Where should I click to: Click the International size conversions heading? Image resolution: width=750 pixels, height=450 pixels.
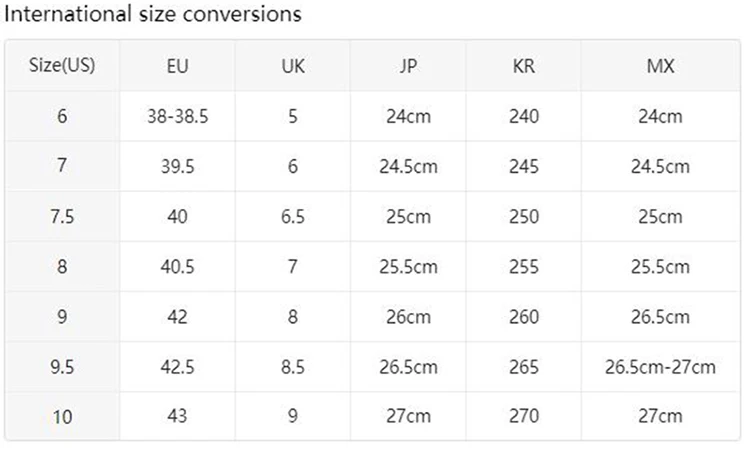click(x=153, y=14)
